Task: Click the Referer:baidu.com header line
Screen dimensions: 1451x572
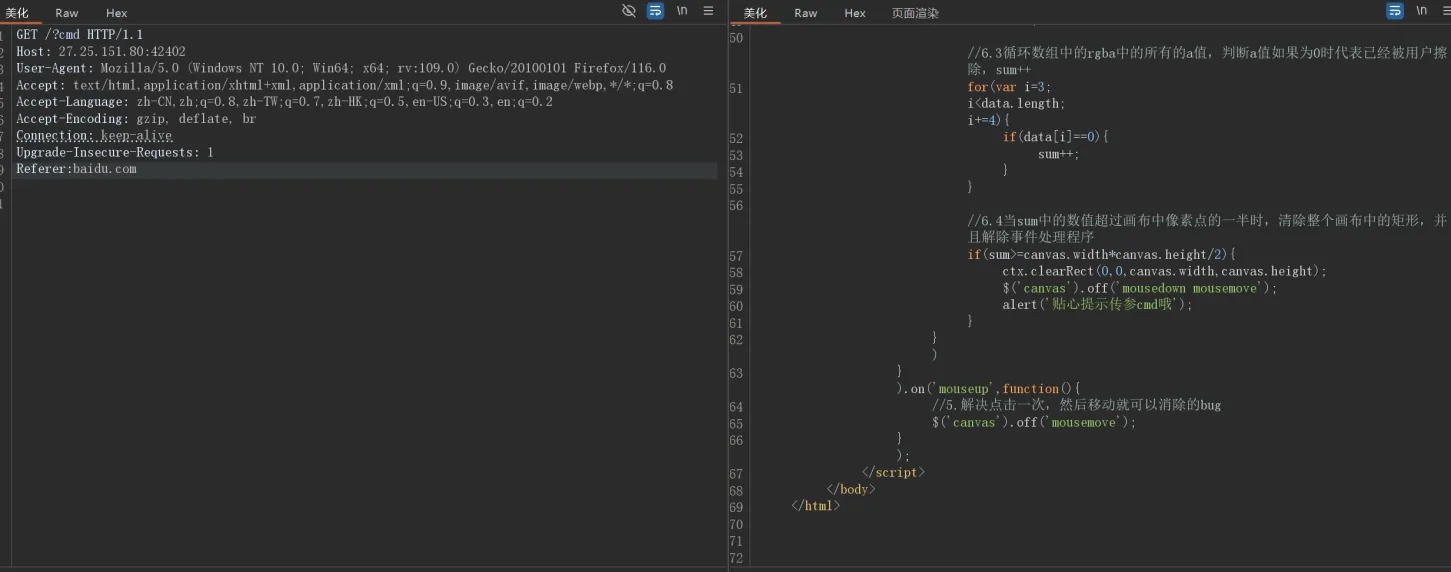Action: pos(76,169)
